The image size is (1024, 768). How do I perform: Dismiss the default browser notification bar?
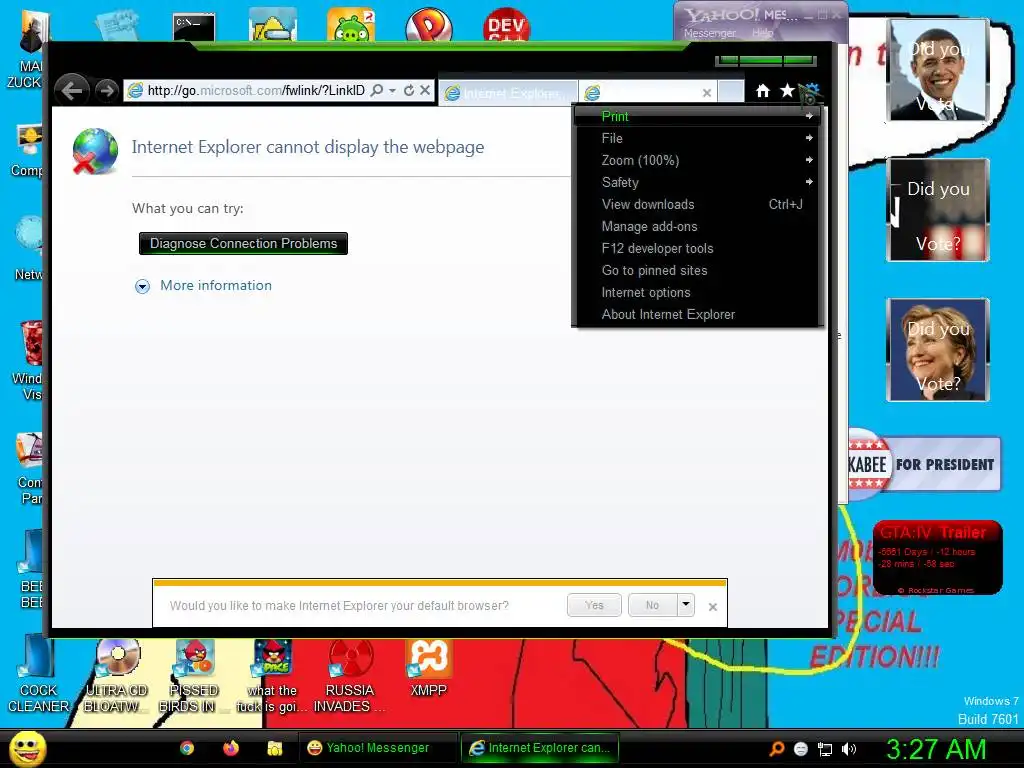tap(713, 607)
